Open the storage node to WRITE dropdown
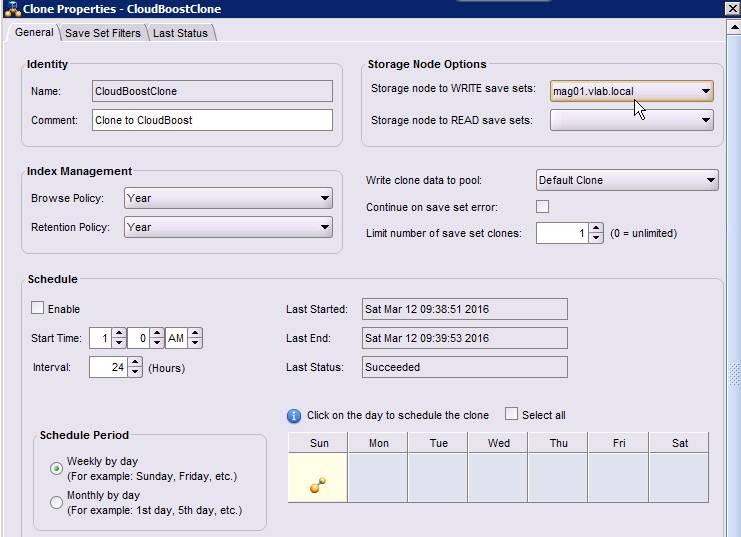Screen dimensions: 741x537 tap(631, 91)
